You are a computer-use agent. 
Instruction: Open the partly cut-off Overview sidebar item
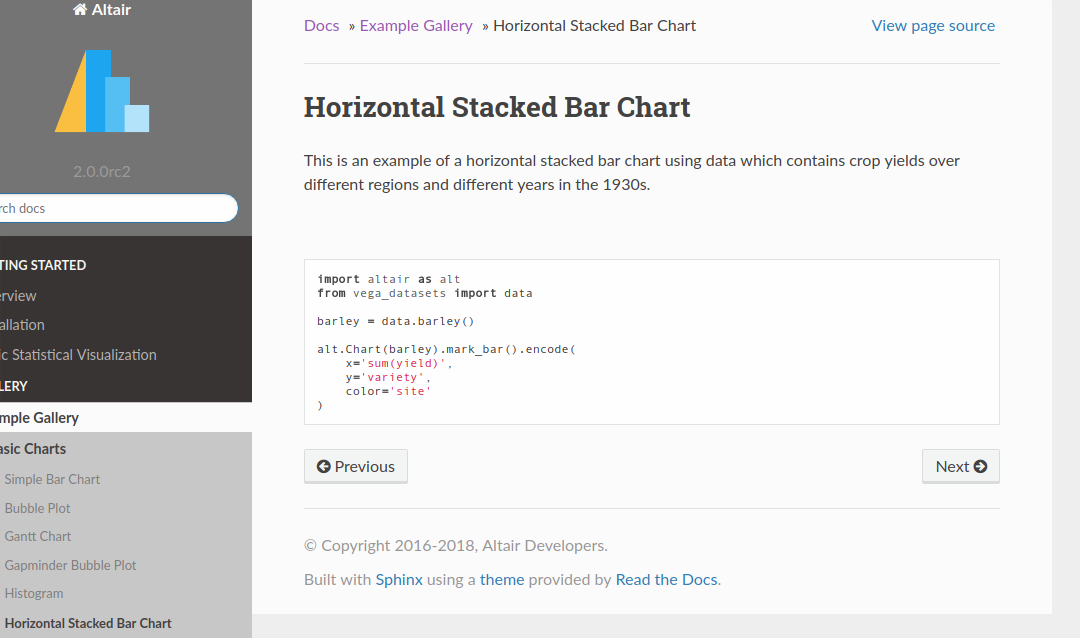pos(19,296)
